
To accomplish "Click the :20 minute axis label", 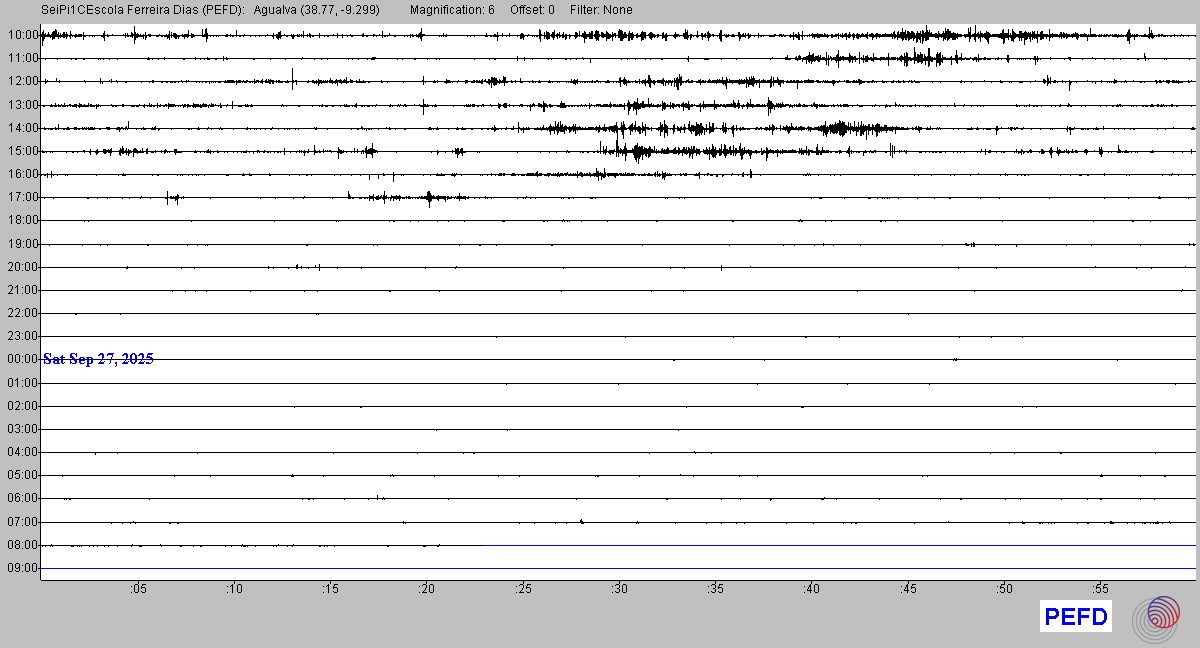I will pyautogui.click(x=426, y=589).
